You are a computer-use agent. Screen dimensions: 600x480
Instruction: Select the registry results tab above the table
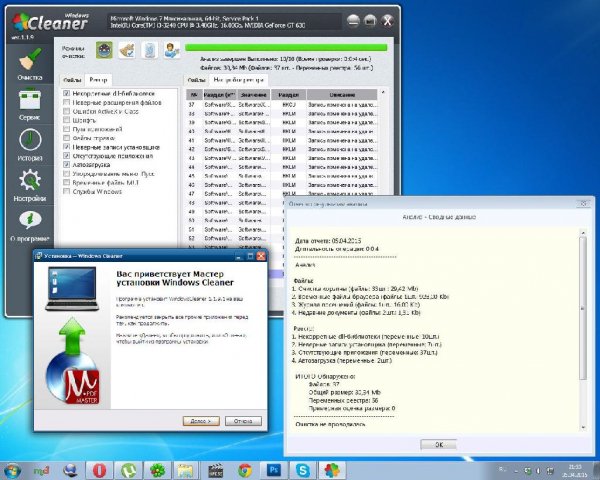[x=238, y=80]
